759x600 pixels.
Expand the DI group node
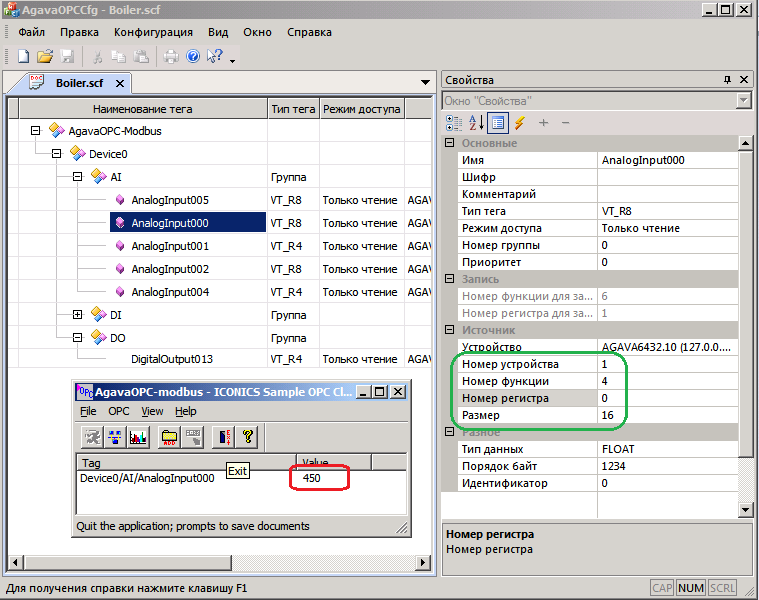[x=77, y=315]
